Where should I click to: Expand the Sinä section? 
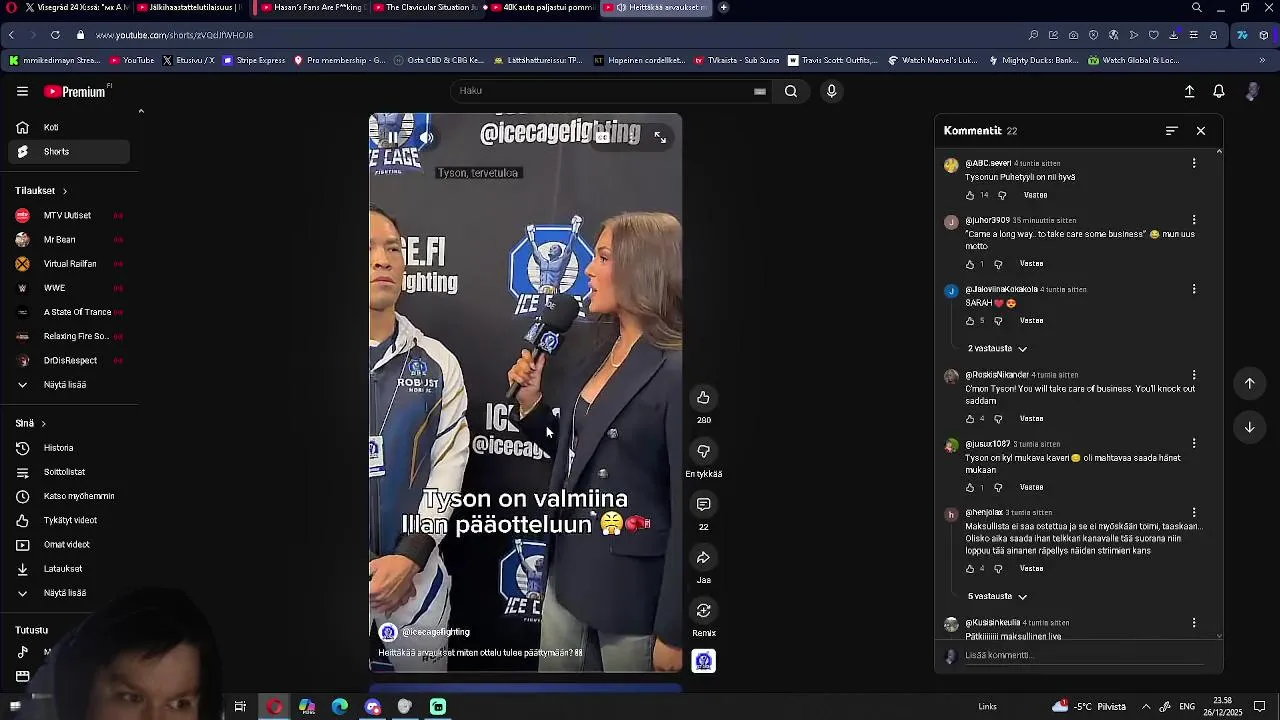30,424
